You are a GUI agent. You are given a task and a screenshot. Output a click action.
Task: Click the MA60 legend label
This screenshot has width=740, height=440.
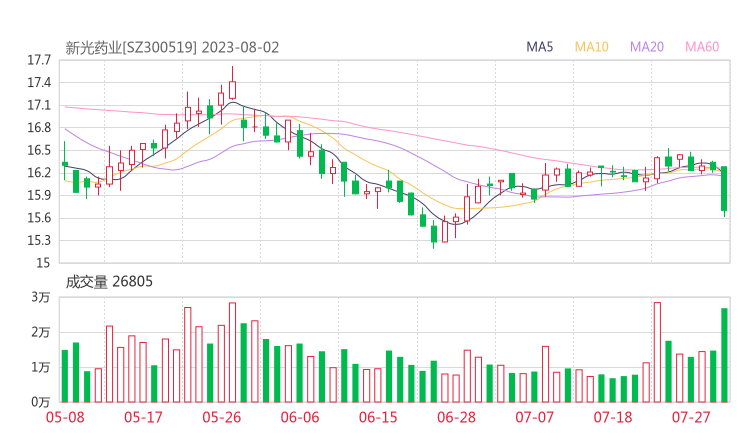pos(702,47)
